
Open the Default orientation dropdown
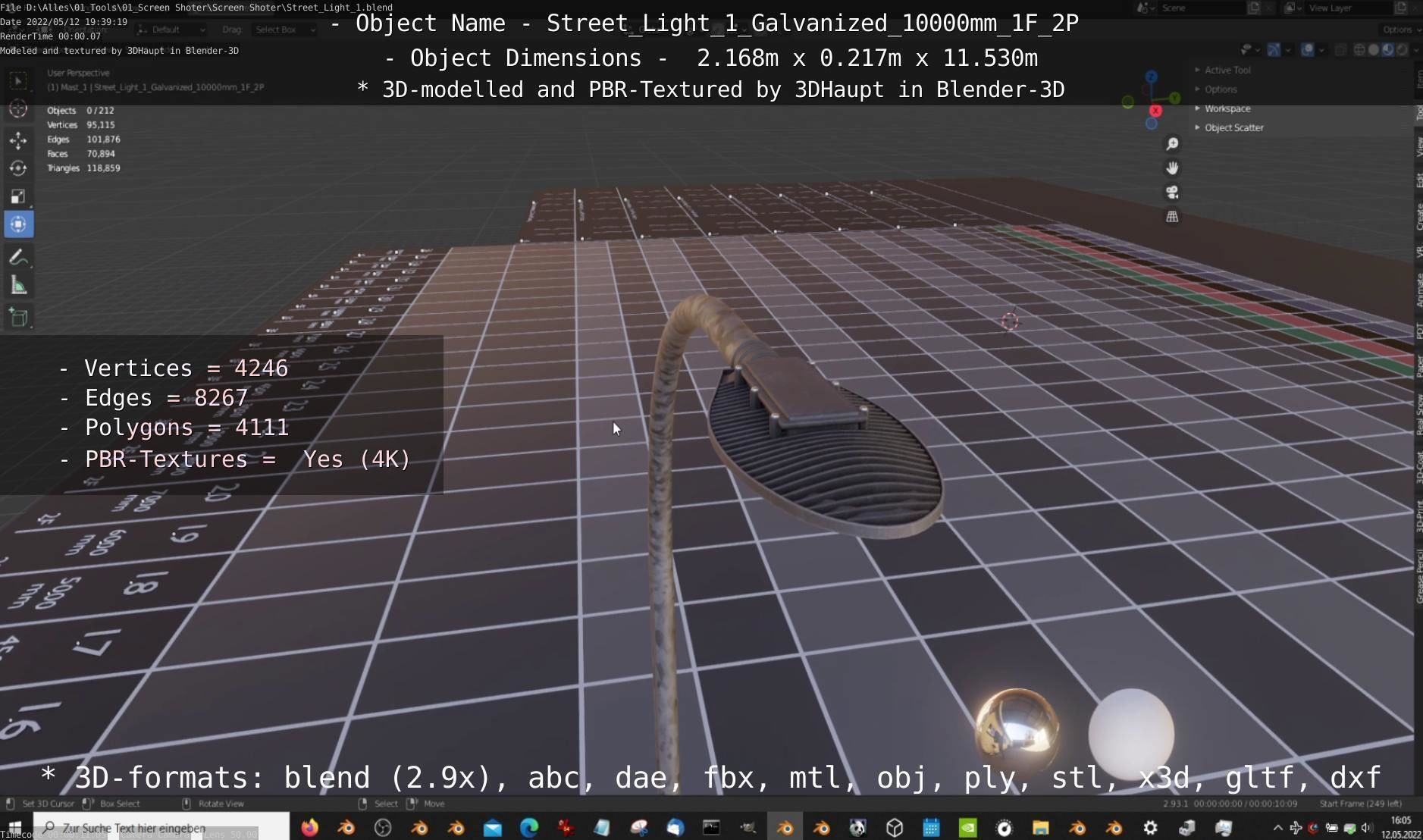coord(172,30)
